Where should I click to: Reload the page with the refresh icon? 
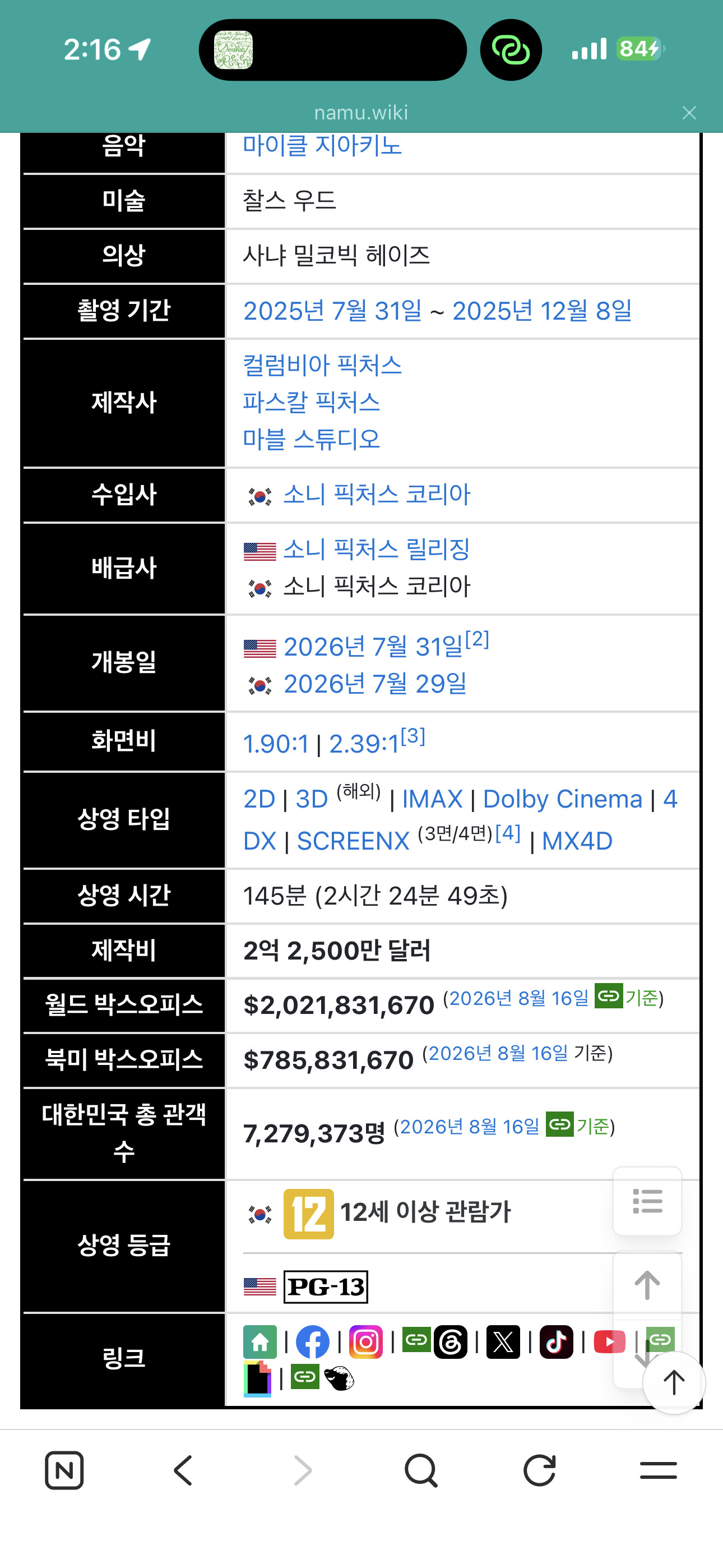[540, 1470]
